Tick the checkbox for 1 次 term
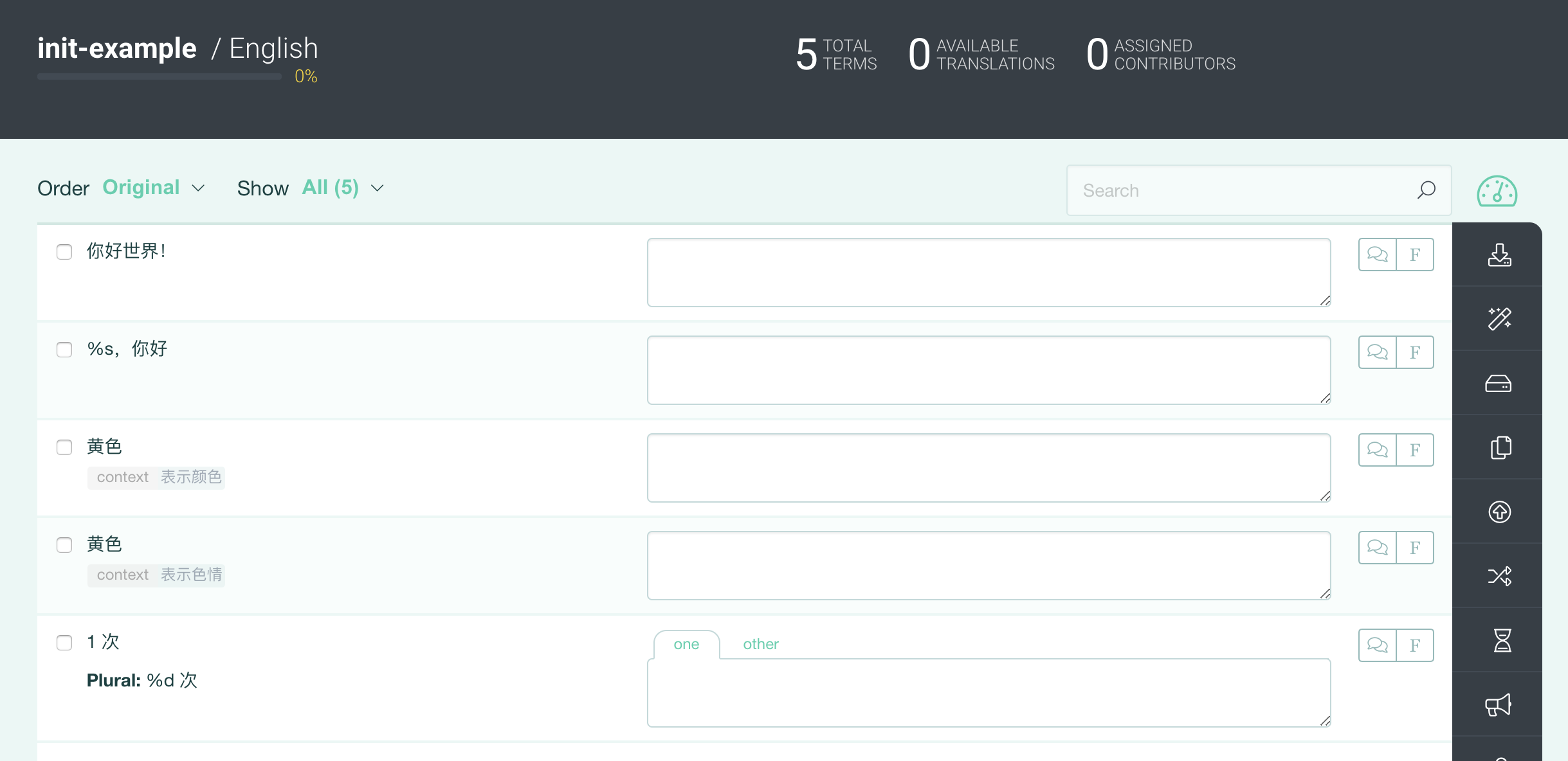This screenshot has height=761, width=1568. [x=64, y=643]
